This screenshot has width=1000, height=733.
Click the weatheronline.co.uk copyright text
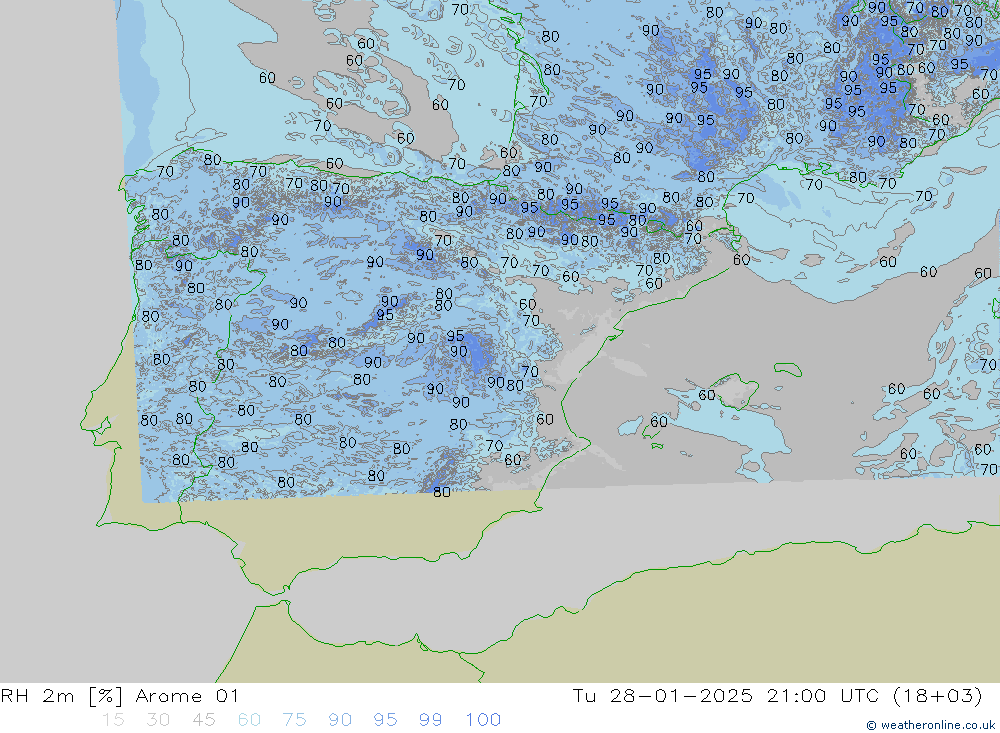(930, 725)
